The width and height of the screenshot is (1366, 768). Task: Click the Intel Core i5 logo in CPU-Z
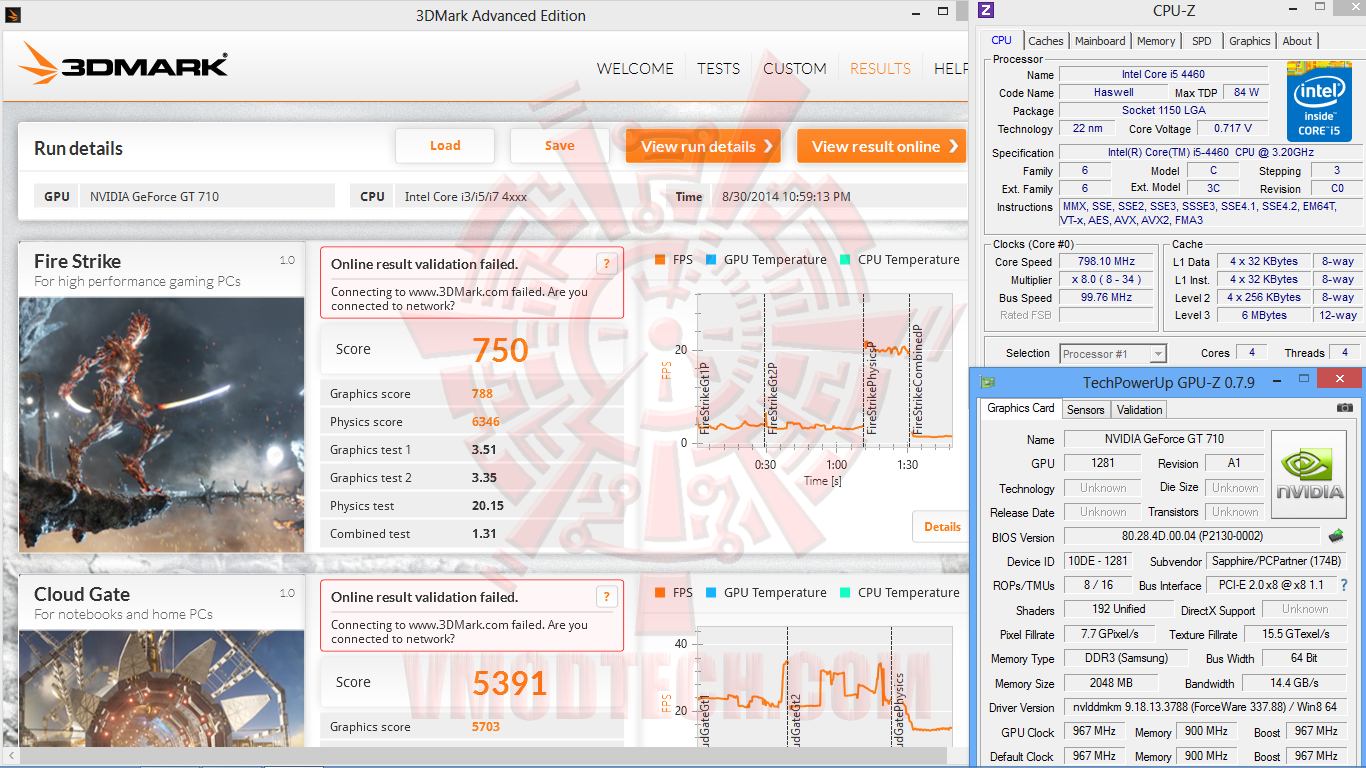tap(1318, 101)
